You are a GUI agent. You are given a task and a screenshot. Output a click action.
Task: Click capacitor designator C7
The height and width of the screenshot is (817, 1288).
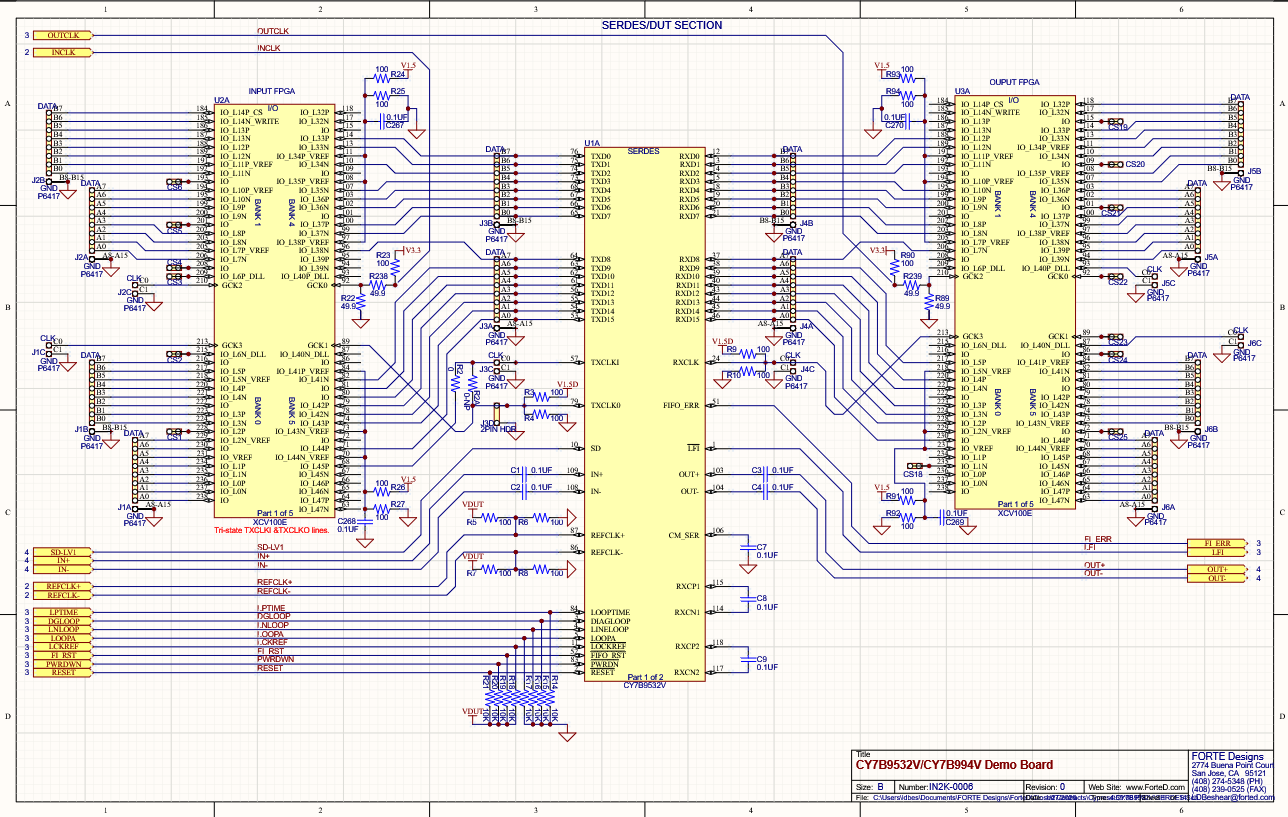(762, 546)
